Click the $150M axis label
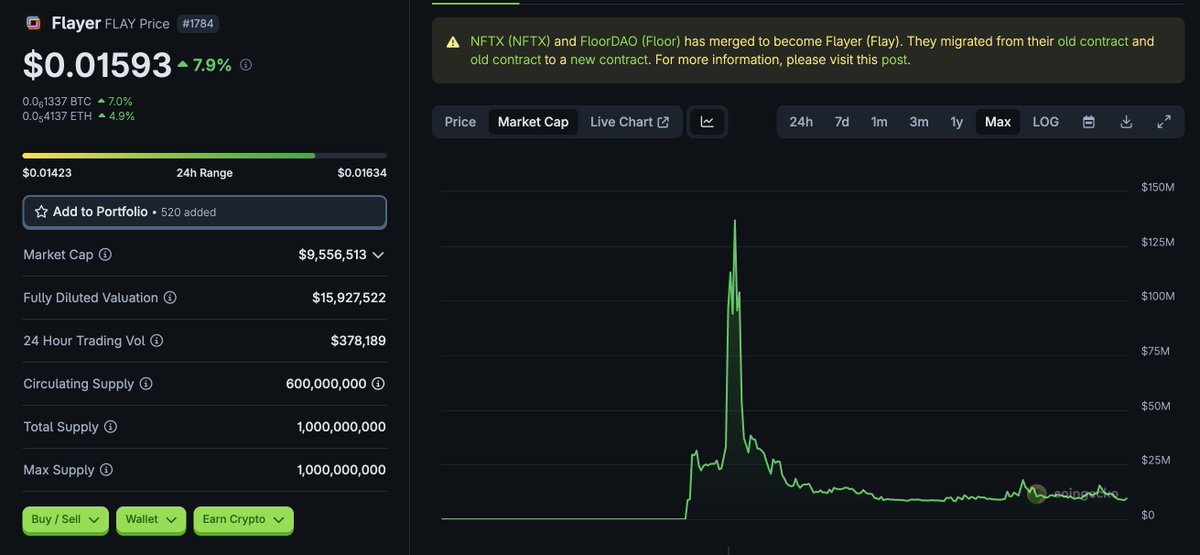 coord(1157,188)
